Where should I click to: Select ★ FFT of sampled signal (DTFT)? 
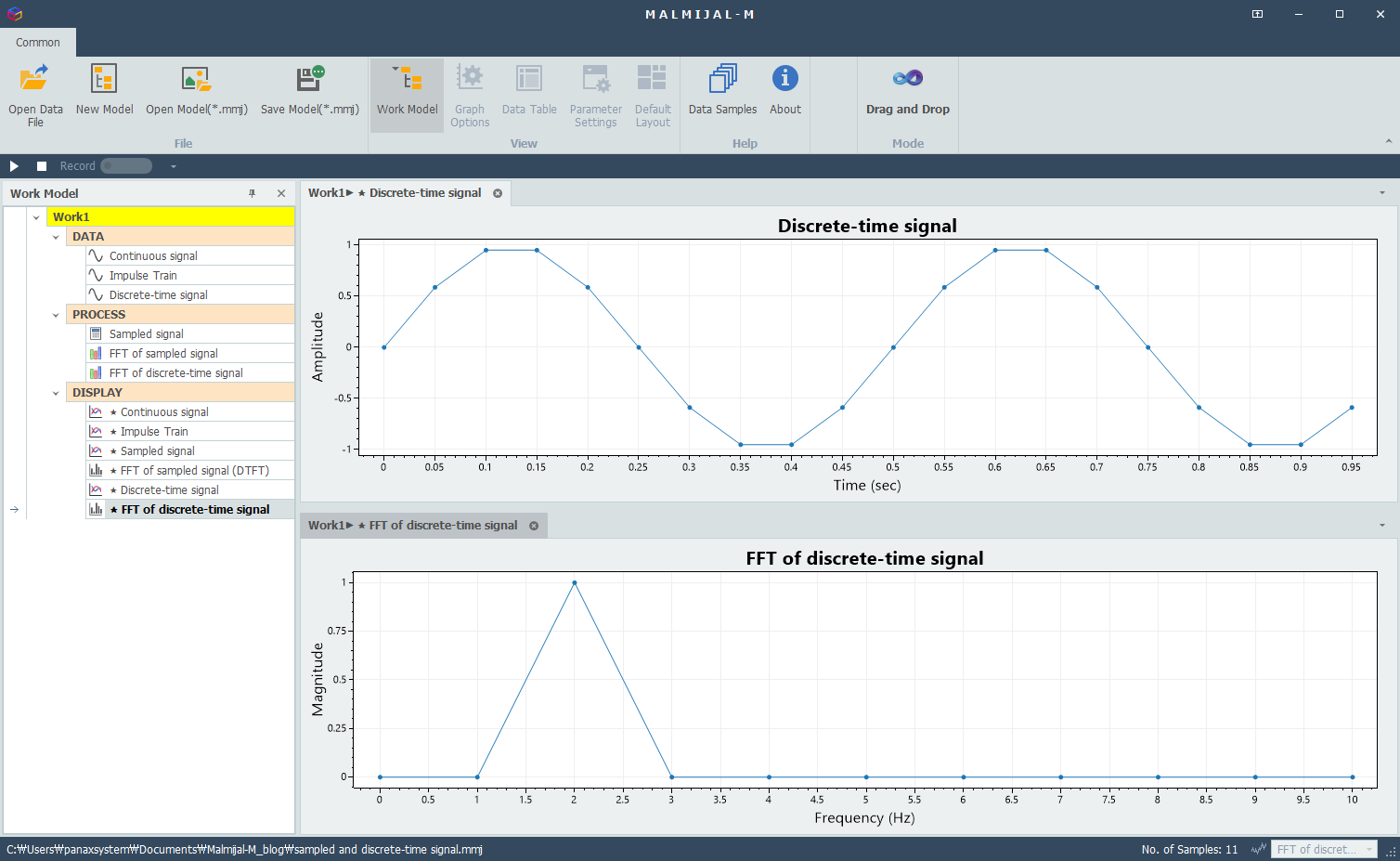189,471
